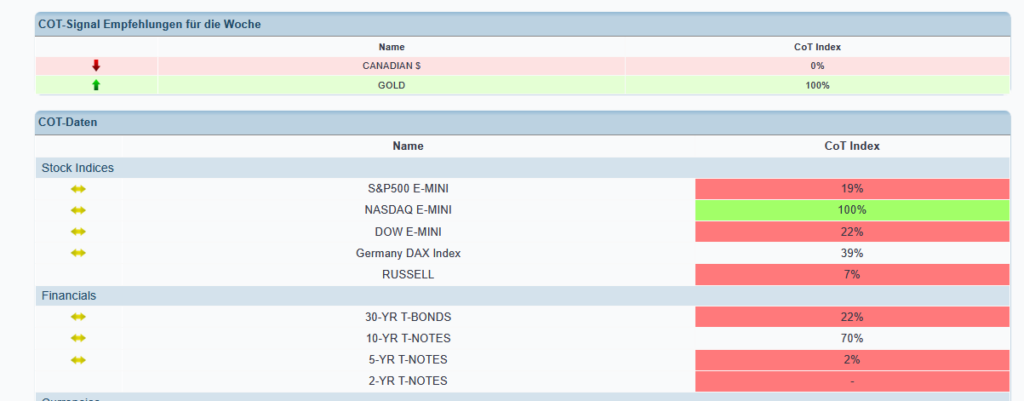Click the yellow sideways arrow for DOW E-MINI
This screenshot has height=401, width=1024.
click(78, 231)
